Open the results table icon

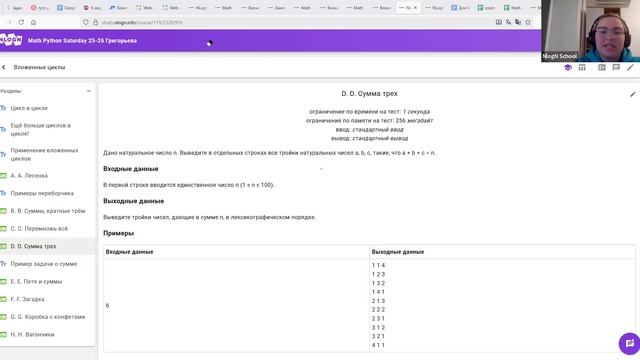[x=582, y=67]
